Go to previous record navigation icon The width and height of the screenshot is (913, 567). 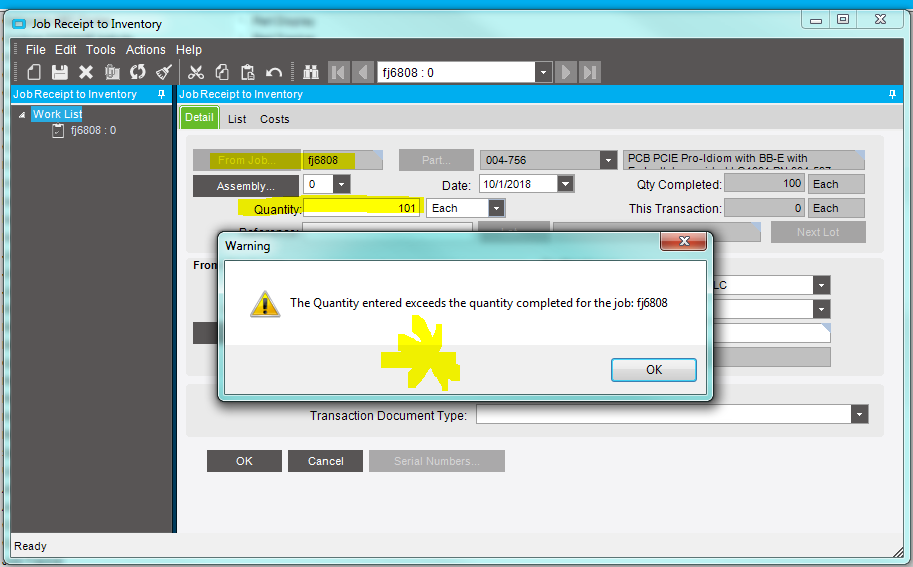pos(363,73)
